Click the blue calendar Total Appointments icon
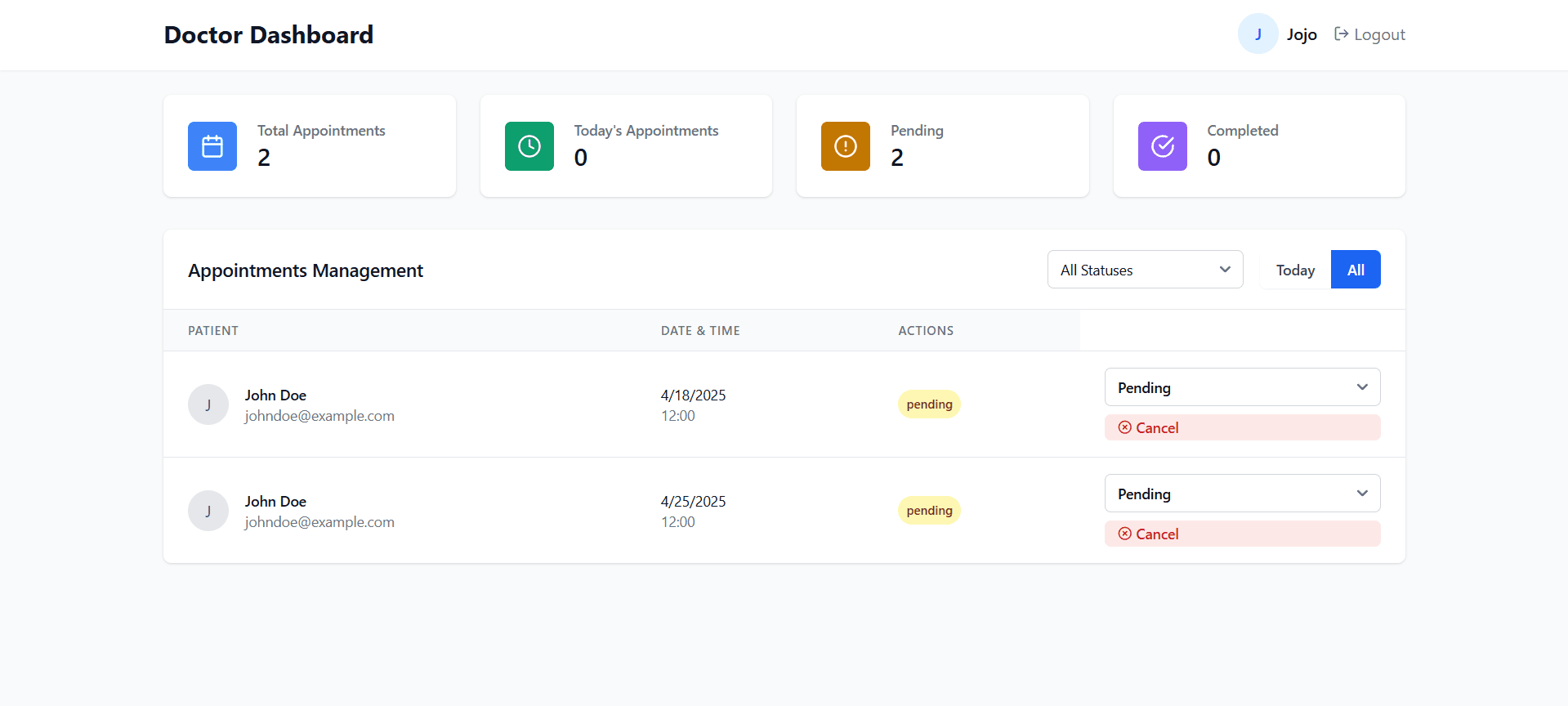The image size is (1568, 706). 212,146
